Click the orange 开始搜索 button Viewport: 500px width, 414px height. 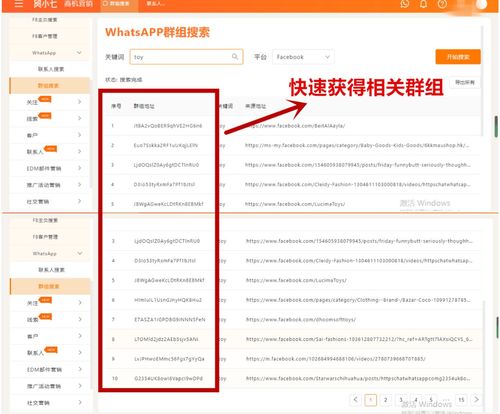pos(458,57)
